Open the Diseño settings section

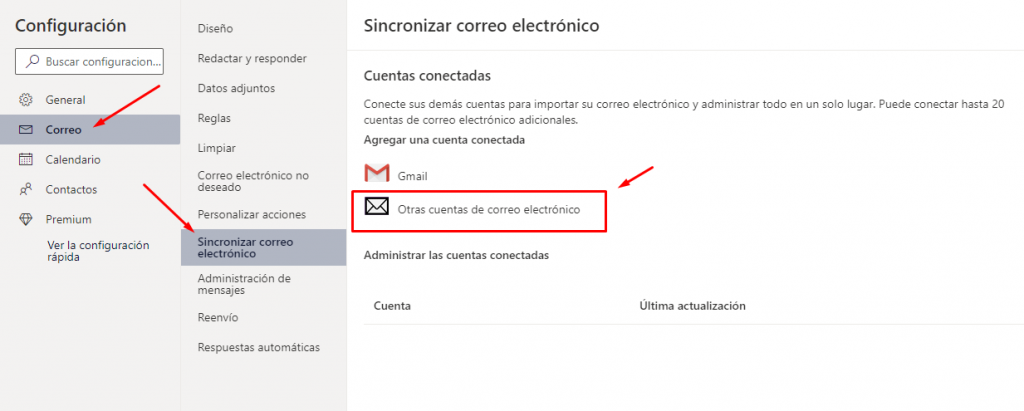[216, 28]
